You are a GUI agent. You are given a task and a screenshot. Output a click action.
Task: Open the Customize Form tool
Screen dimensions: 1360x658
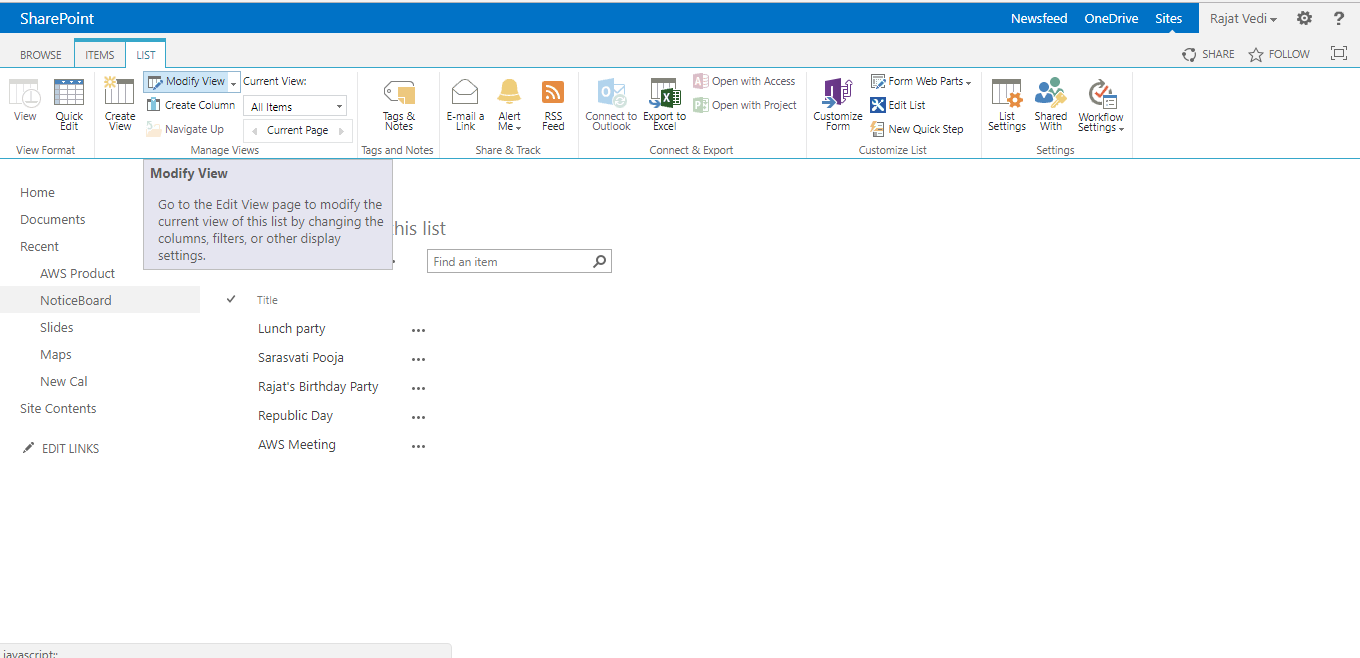tap(836, 104)
